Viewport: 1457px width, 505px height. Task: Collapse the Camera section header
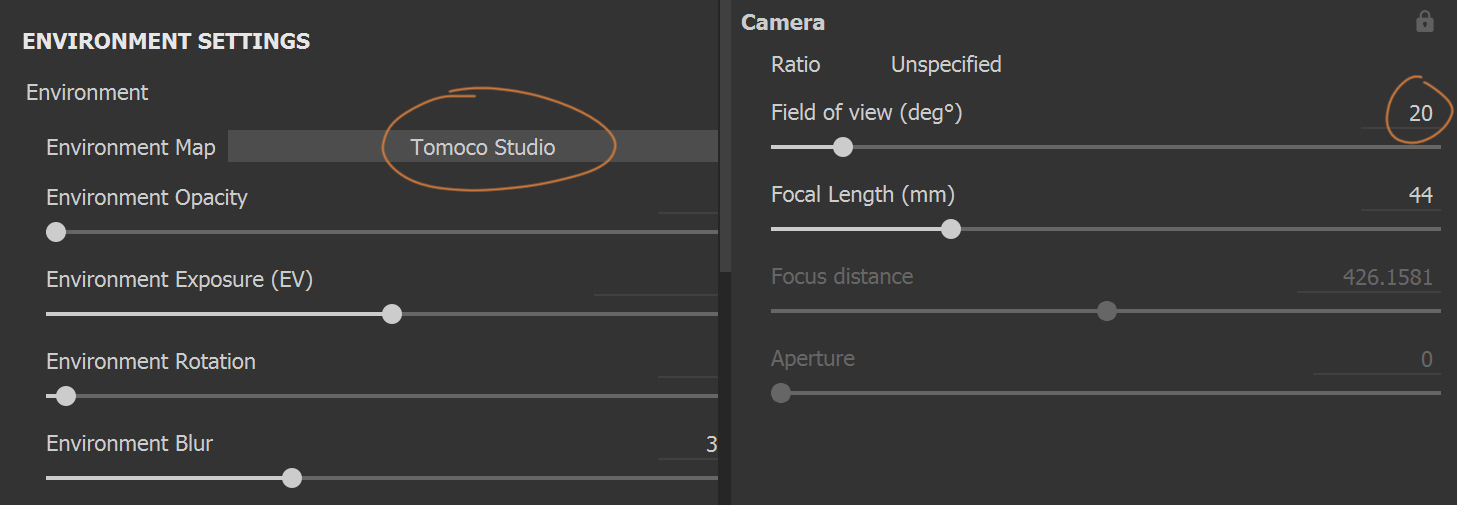tap(783, 22)
